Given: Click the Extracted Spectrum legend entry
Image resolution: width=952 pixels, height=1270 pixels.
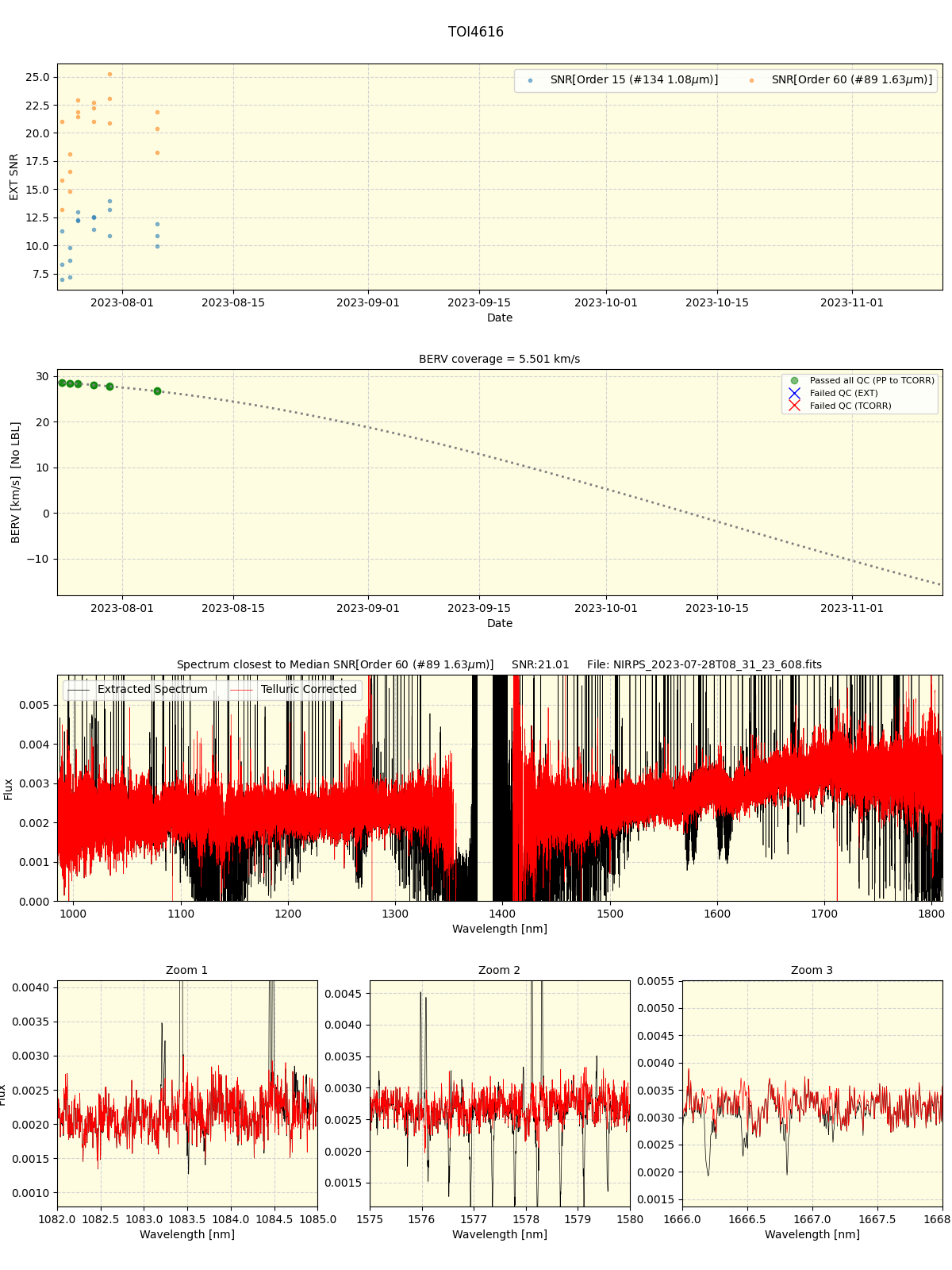Looking at the screenshot, I should [138, 690].
